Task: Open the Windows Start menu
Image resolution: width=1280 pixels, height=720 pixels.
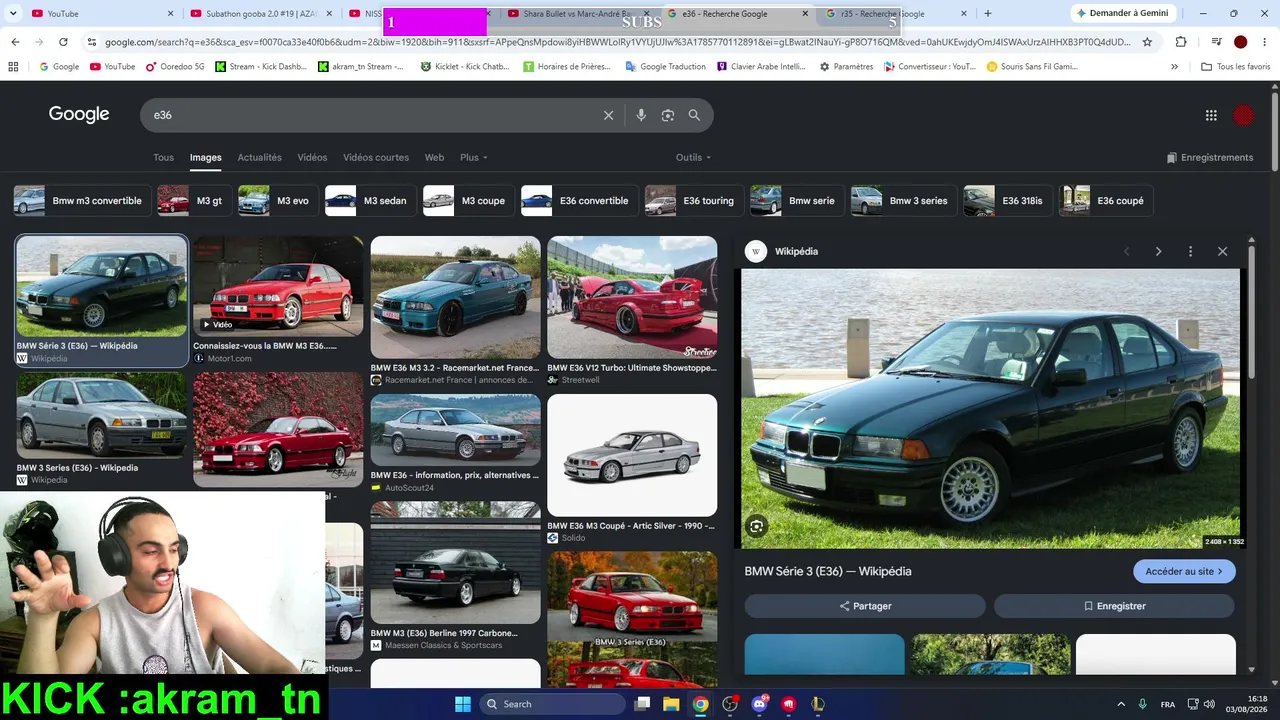Action: 463,704
